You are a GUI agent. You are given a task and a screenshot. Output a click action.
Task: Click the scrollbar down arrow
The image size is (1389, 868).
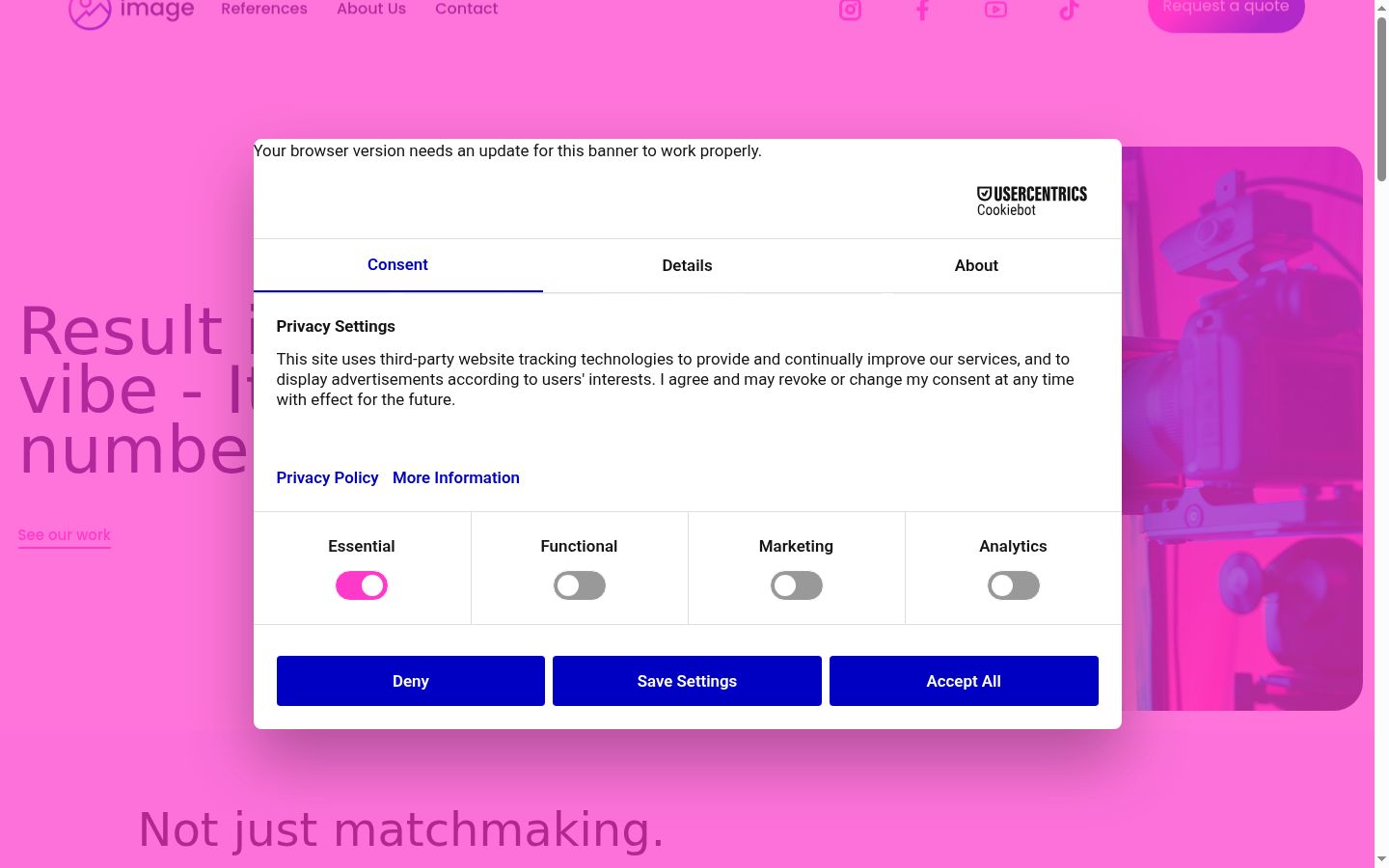click(1381, 859)
